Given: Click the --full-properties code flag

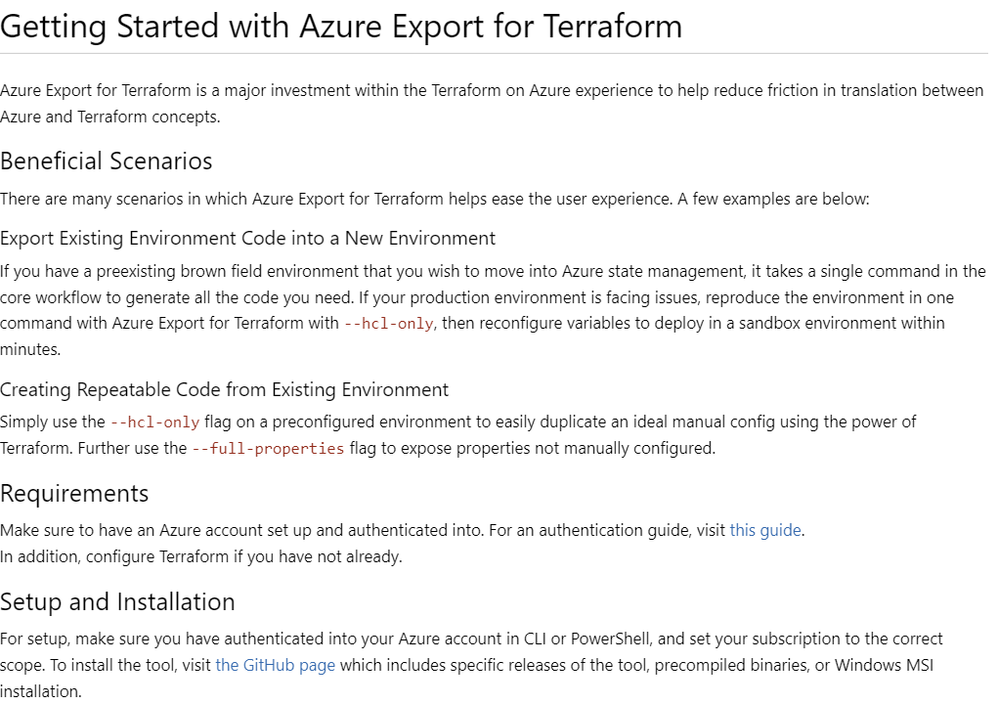Looking at the screenshot, I should (268, 449).
